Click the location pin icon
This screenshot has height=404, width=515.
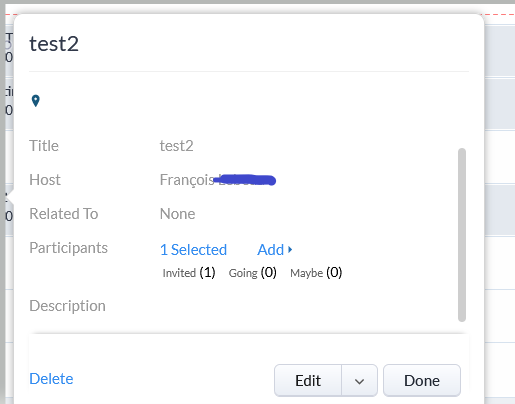36,101
